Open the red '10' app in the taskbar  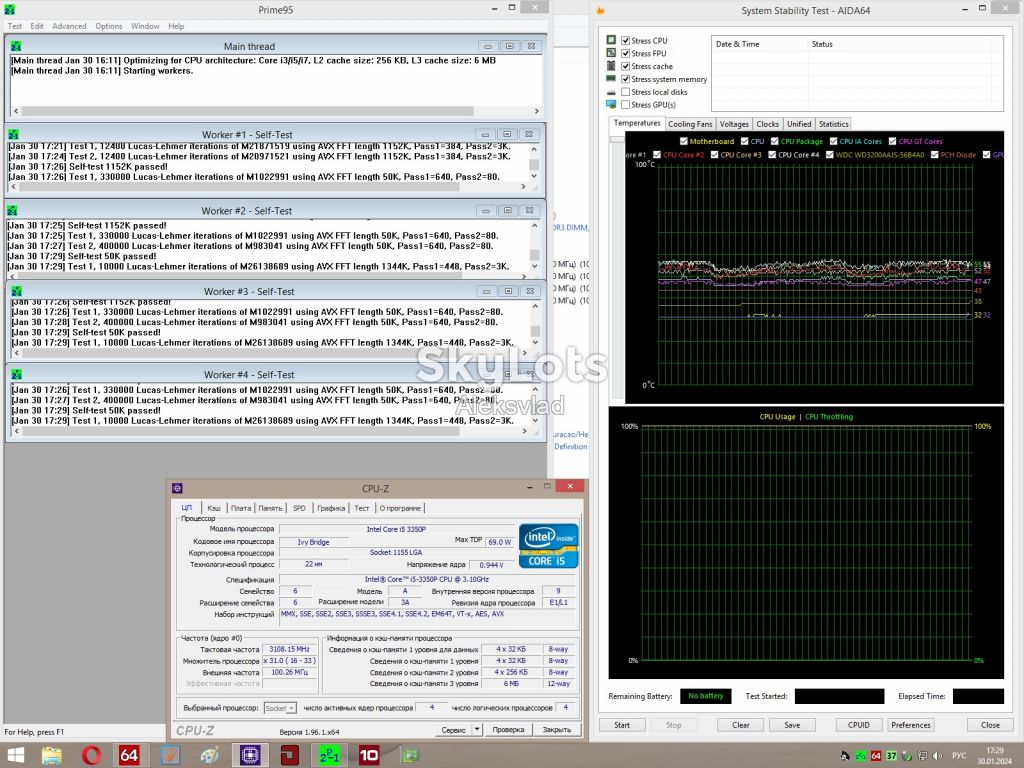369,756
